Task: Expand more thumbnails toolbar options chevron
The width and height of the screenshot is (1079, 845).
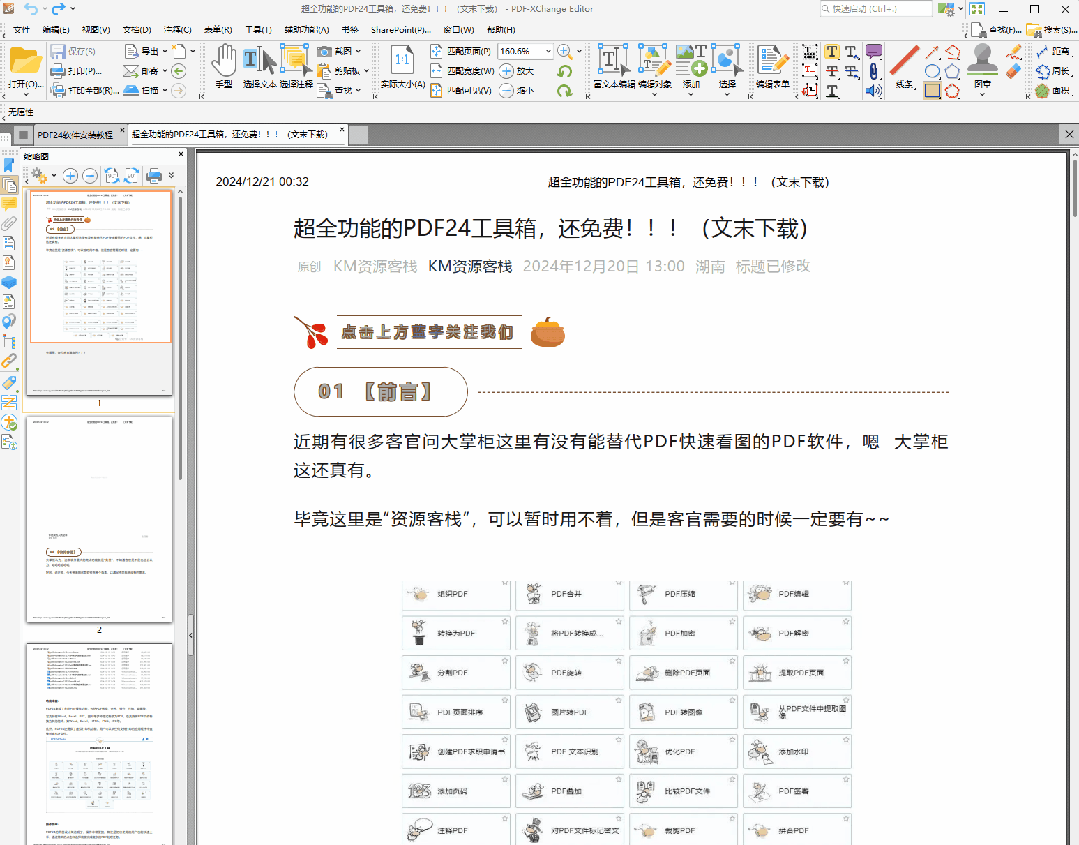Action: (x=171, y=176)
